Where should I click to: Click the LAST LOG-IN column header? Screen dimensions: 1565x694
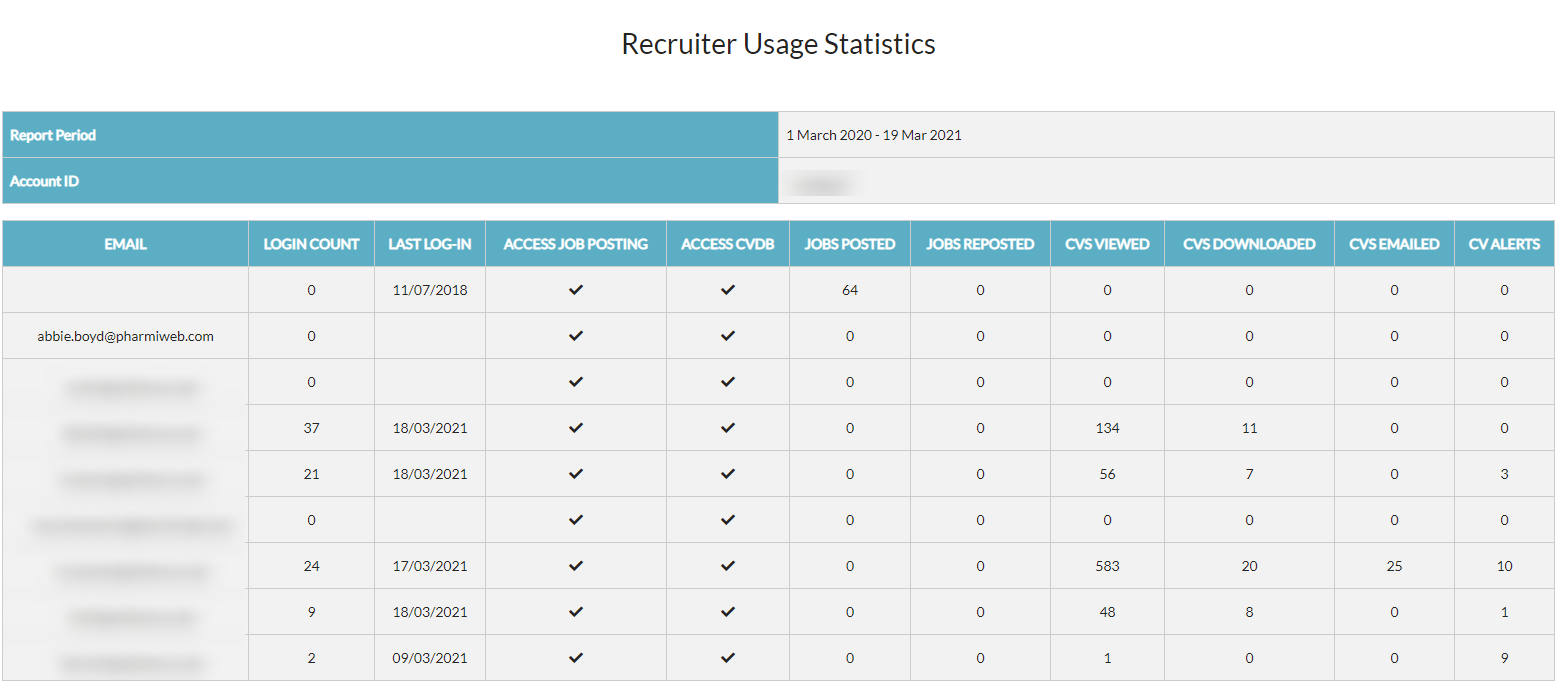[x=430, y=244]
